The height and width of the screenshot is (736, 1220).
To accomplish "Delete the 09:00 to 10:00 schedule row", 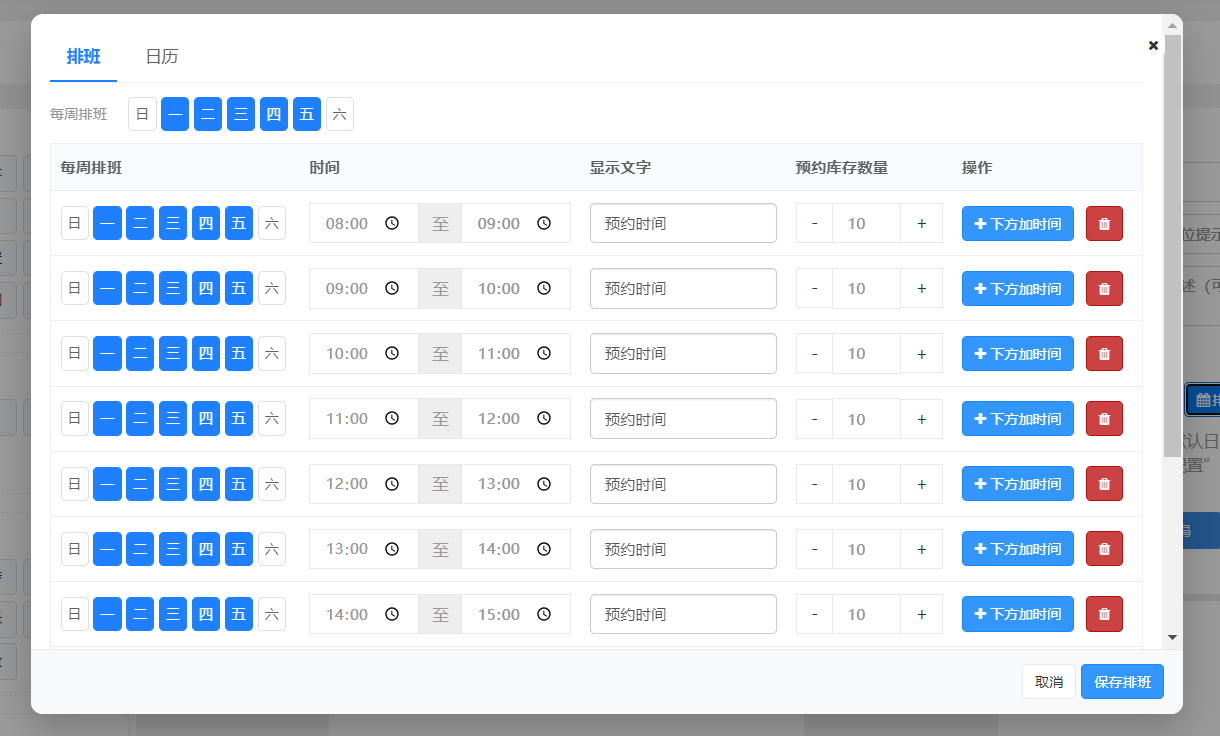I will [x=1104, y=288].
